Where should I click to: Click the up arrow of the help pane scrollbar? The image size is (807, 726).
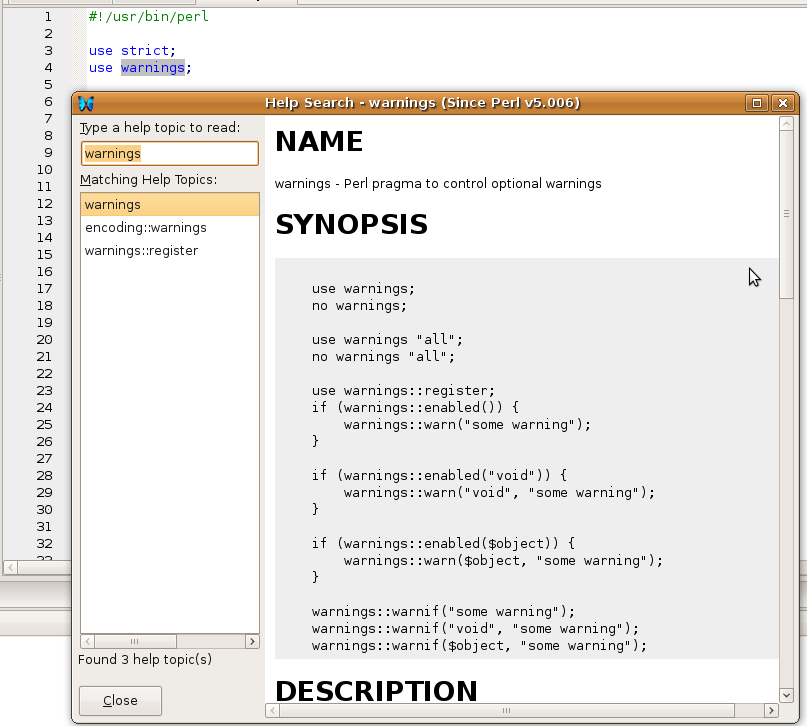pyautogui.click(x=786, y=124)
